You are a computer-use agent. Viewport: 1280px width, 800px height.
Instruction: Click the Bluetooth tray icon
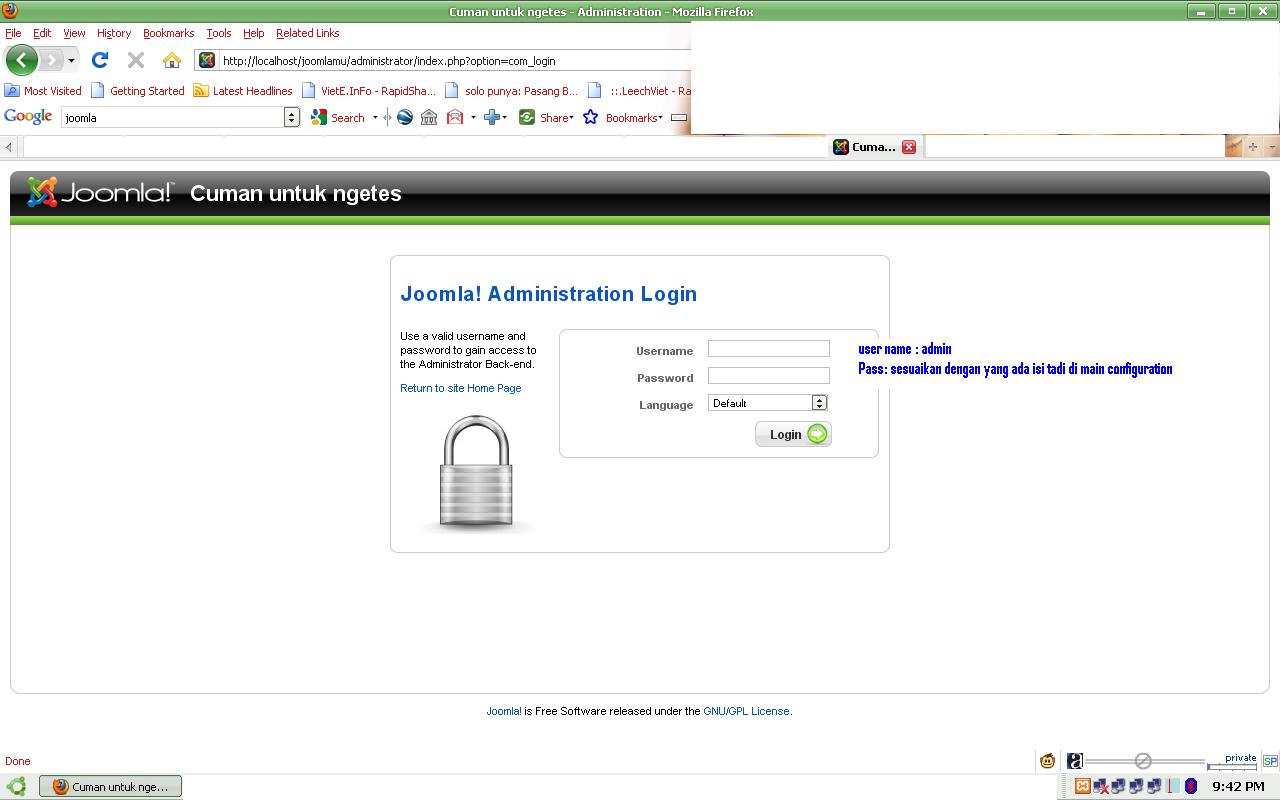[x=1191, y=786]
